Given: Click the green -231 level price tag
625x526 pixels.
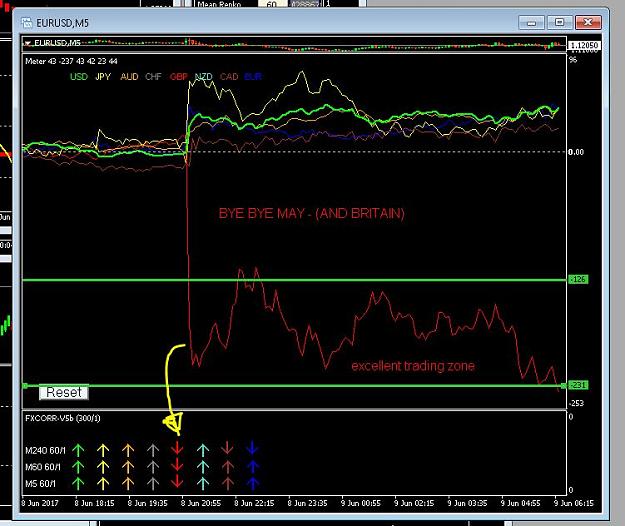Looking at the screenshot, I should pyautogui.click(x=578, y=385).
